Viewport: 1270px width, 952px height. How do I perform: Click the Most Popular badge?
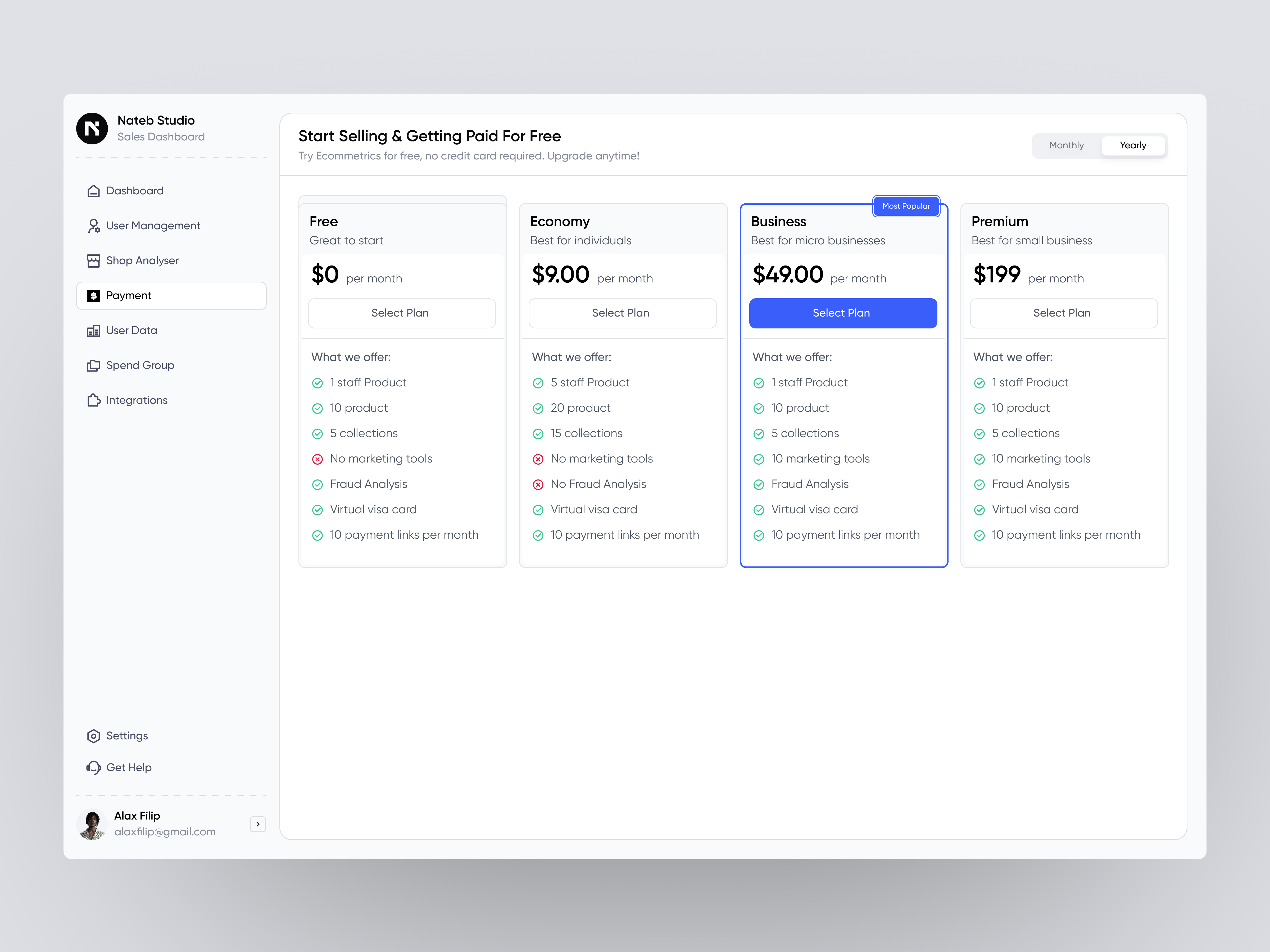[x=905, y=206]
